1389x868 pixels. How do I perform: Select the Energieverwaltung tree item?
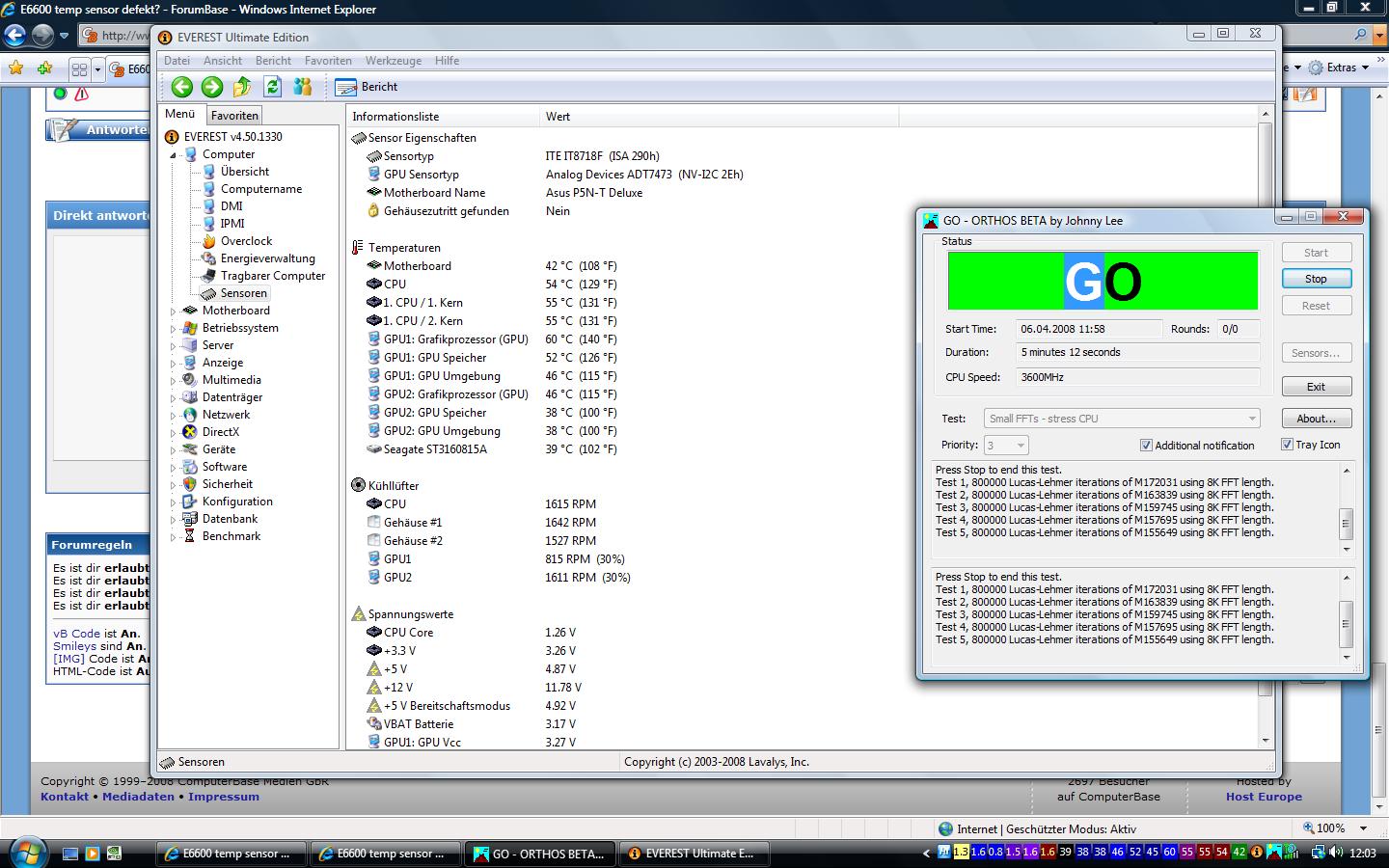268,258
